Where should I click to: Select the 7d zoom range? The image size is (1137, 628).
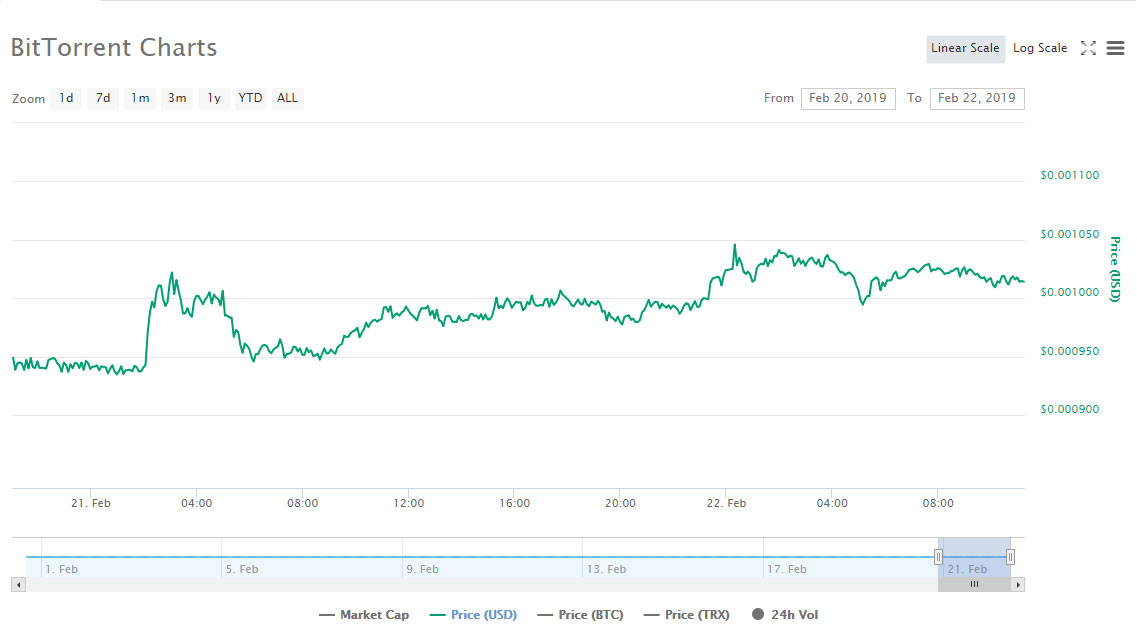pyautogui.click(x=103, y=98)
